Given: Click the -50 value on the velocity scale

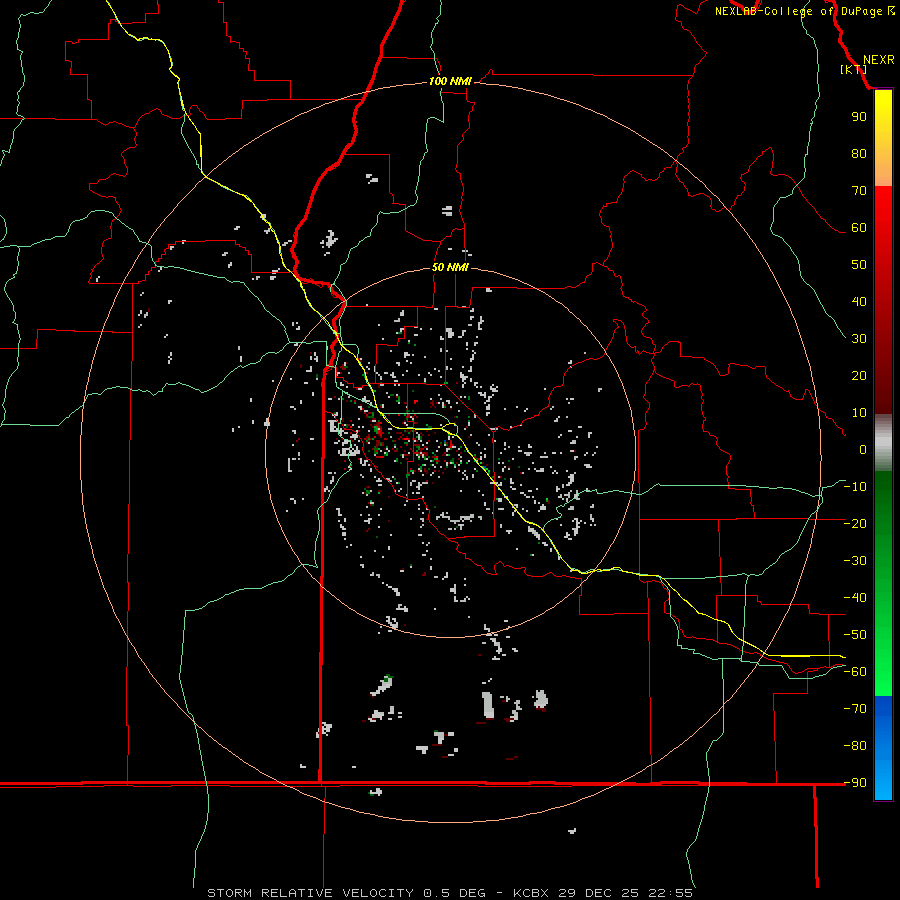Looking at the screenshot, I should coord(855,635).
